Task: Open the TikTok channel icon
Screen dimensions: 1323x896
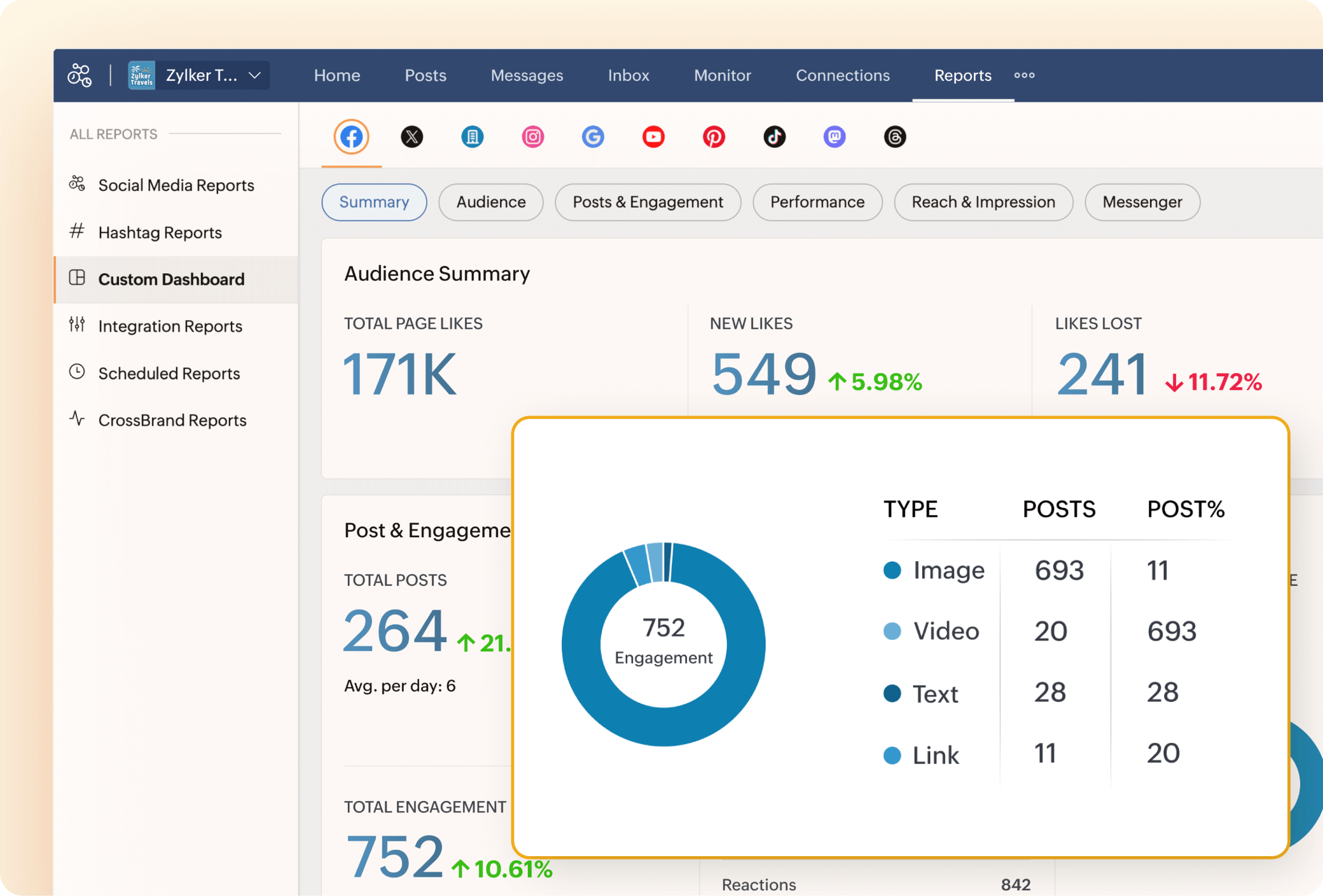Action: pyautogui.click(x=774, y=137)
